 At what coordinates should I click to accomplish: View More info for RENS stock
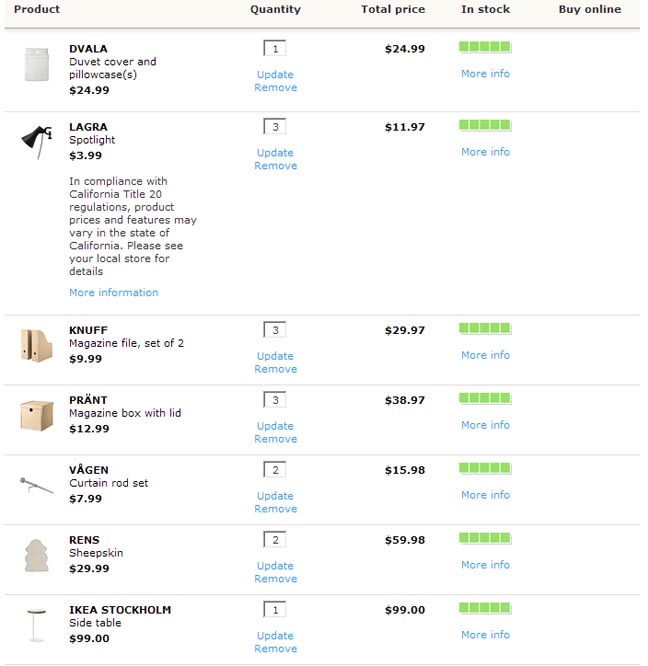click(x=485, y=565)
